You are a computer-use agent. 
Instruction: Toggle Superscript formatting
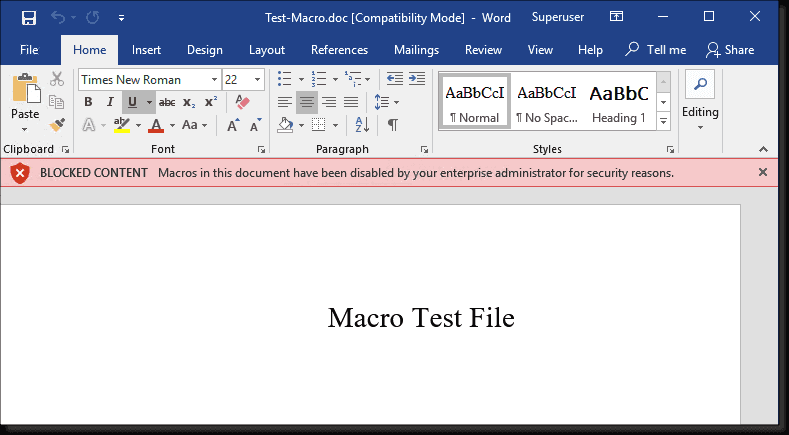211,102
